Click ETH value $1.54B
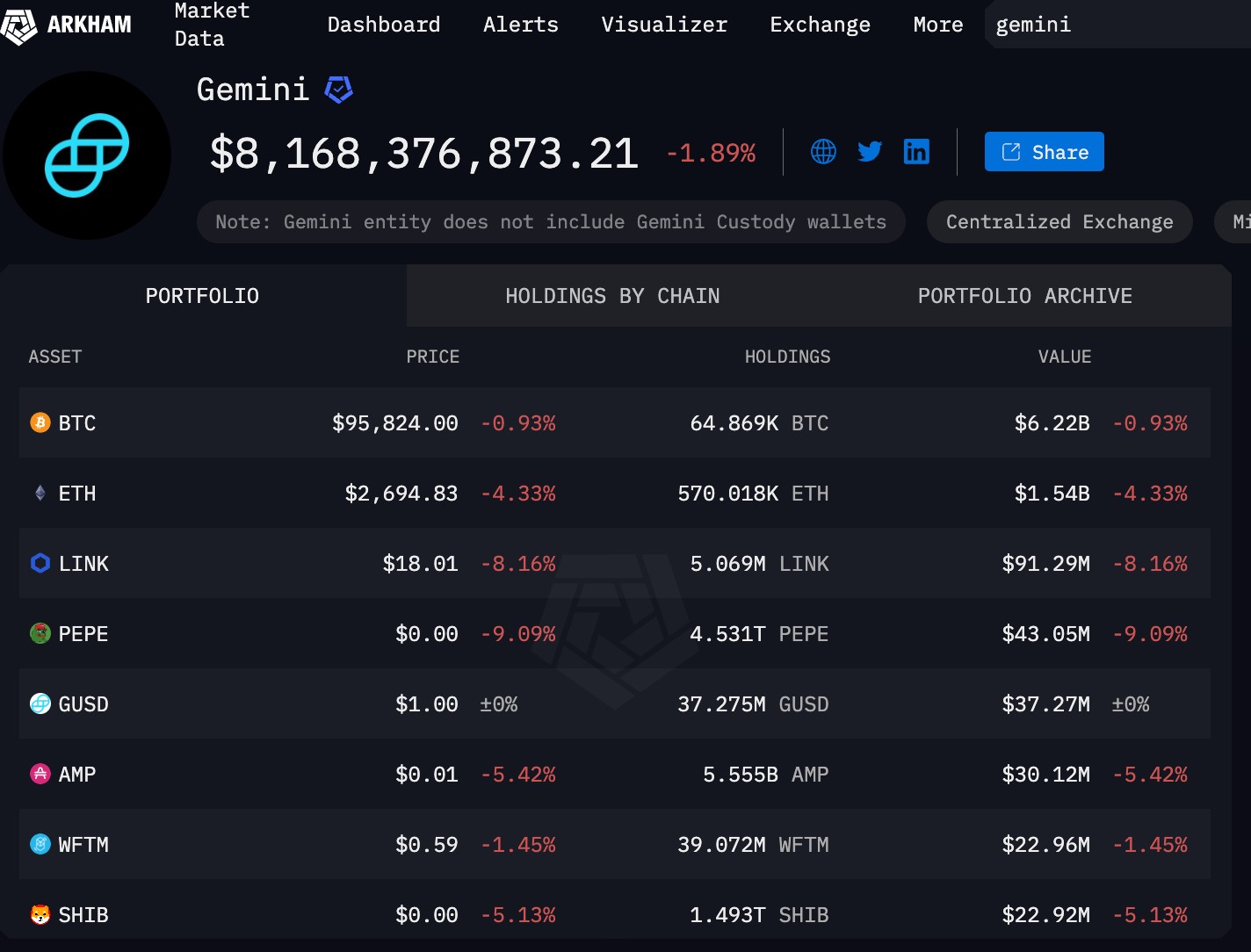Viewport: 1251px width, 952px height. [1052, 494]
